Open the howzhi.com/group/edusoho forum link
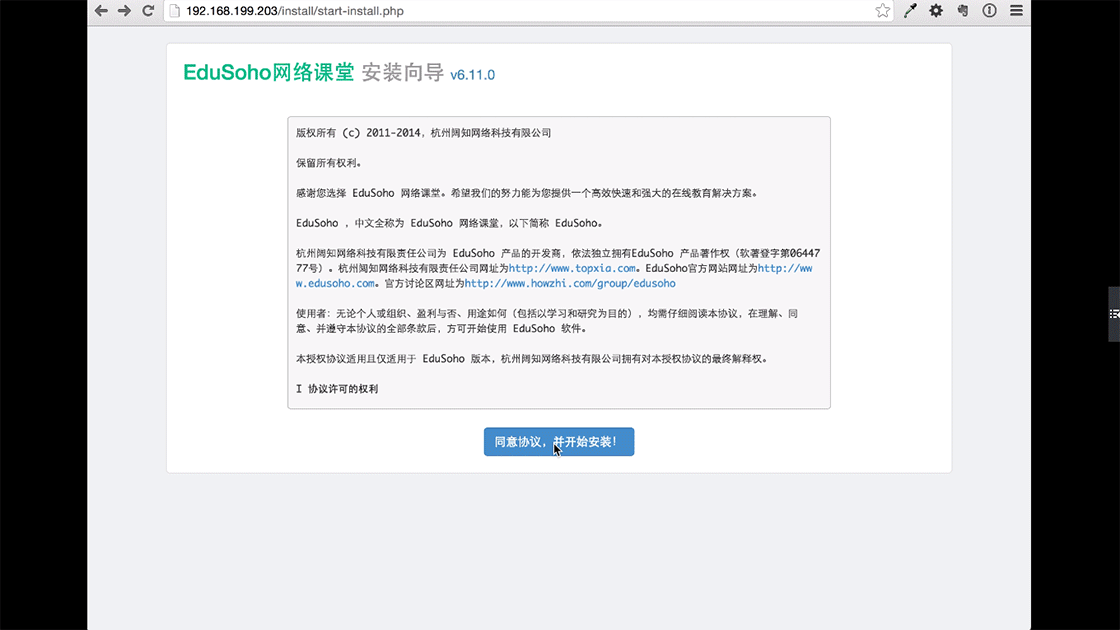This screenshot has width=1120, height=630. pos(570,284)
